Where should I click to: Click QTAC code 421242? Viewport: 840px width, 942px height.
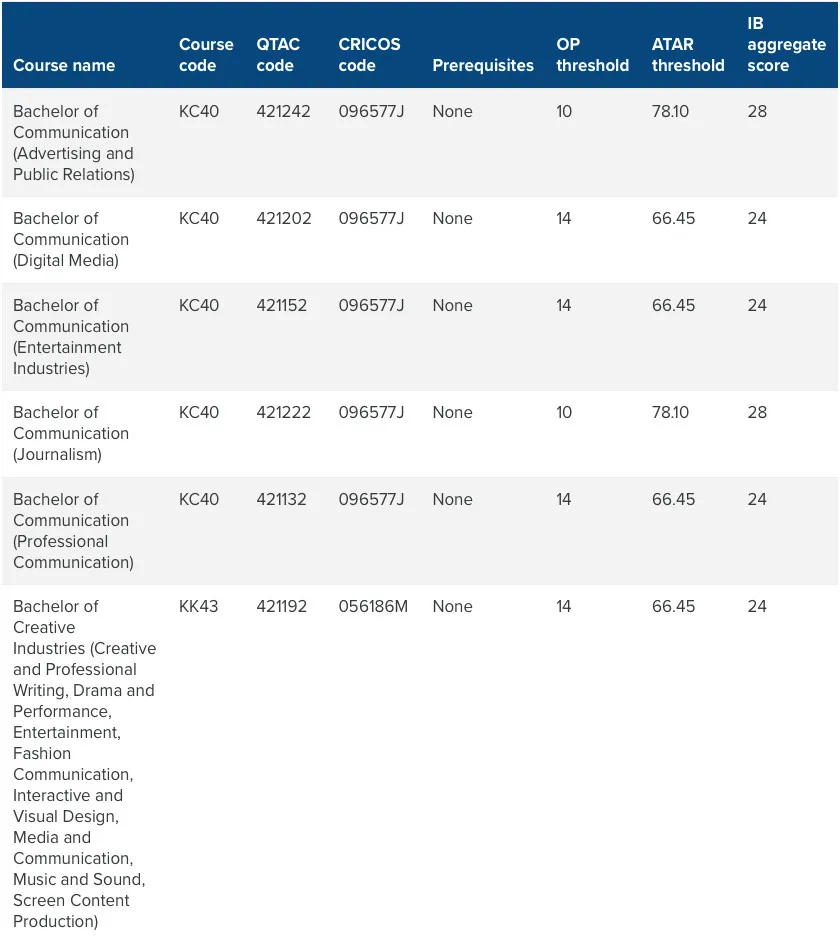(283, 112)
